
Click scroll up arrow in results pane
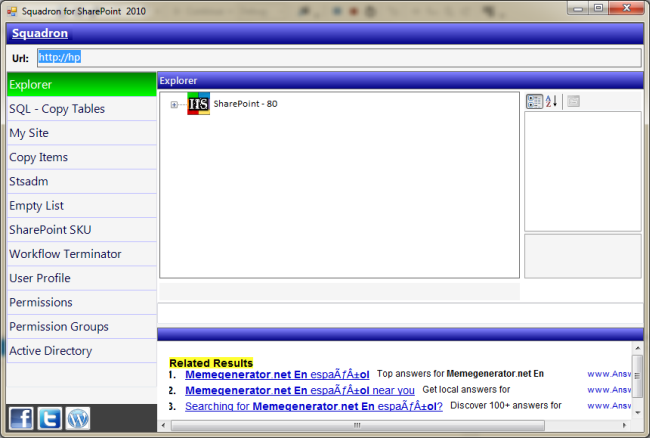coord(638,348)
